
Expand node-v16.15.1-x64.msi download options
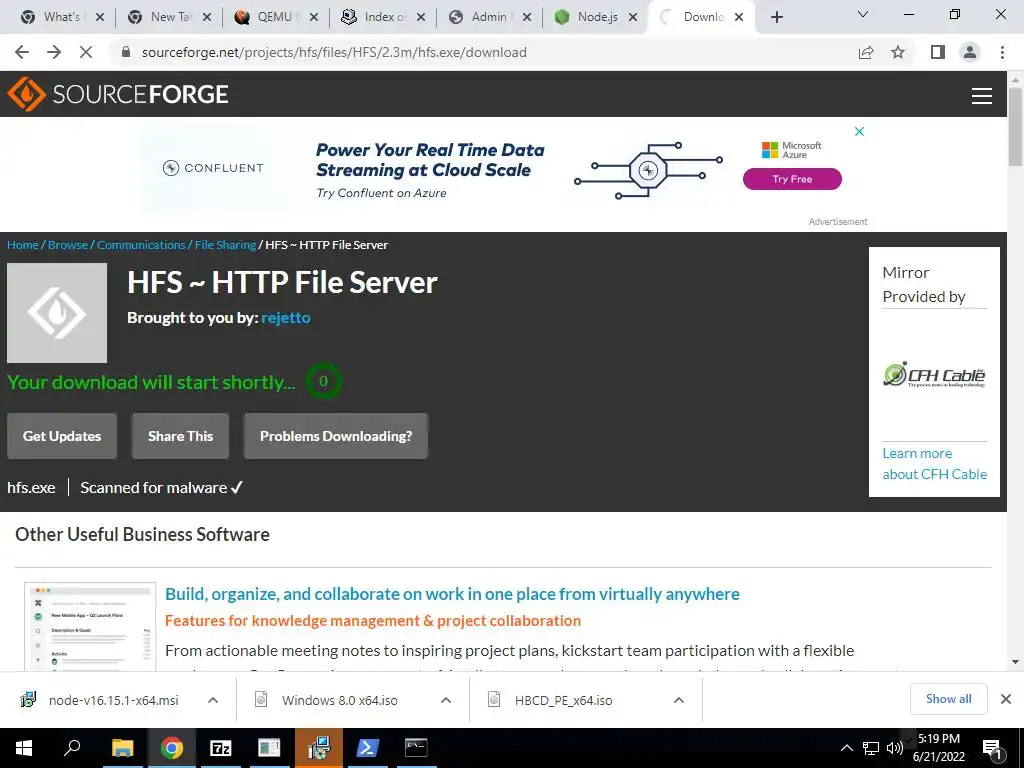pos(212,700)
